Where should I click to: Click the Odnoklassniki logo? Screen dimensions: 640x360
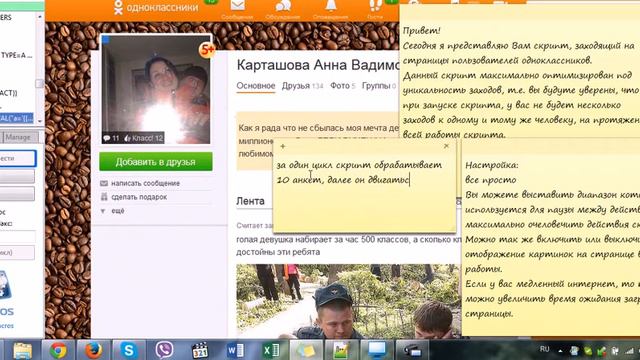156,7
